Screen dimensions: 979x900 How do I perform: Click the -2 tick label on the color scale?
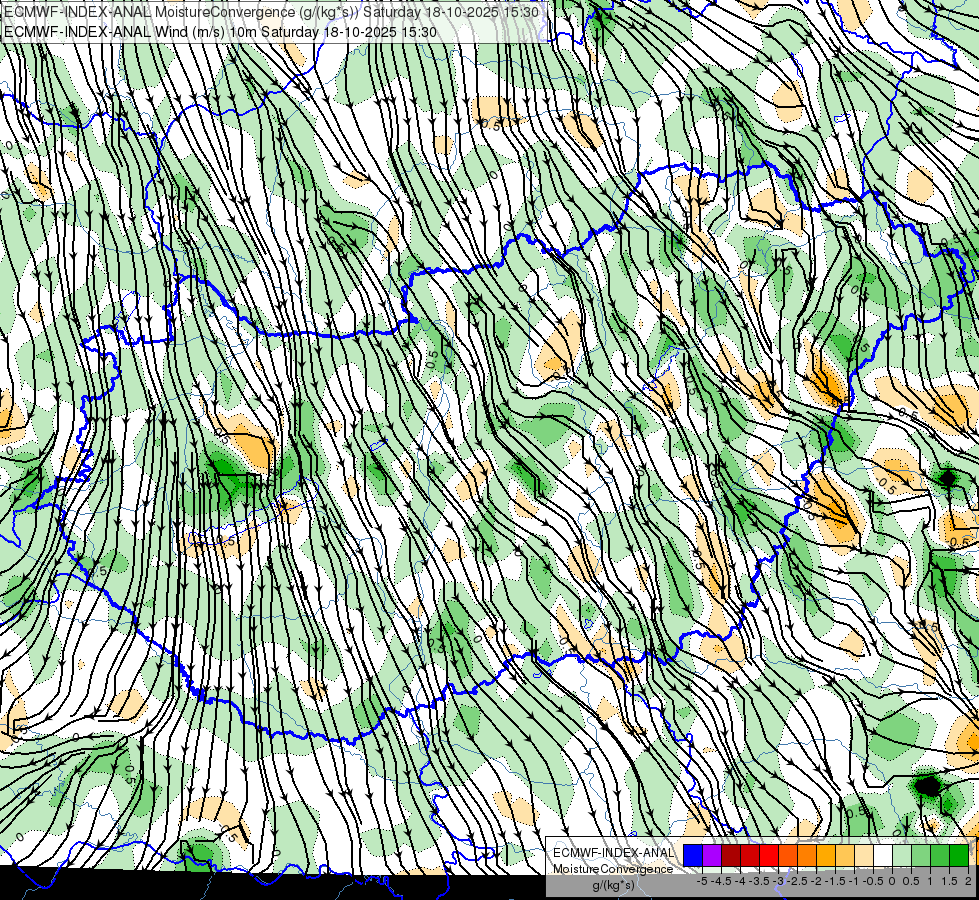817,881
